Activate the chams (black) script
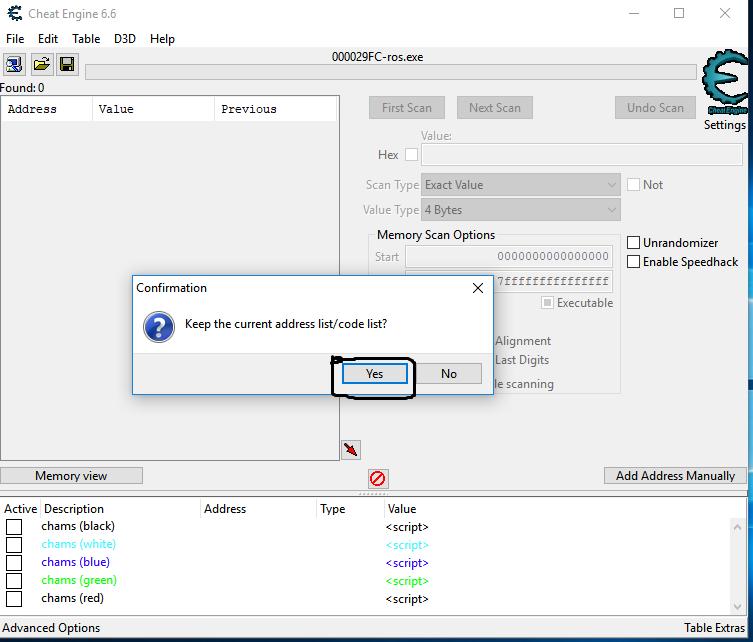 click(x=14, y=527)
